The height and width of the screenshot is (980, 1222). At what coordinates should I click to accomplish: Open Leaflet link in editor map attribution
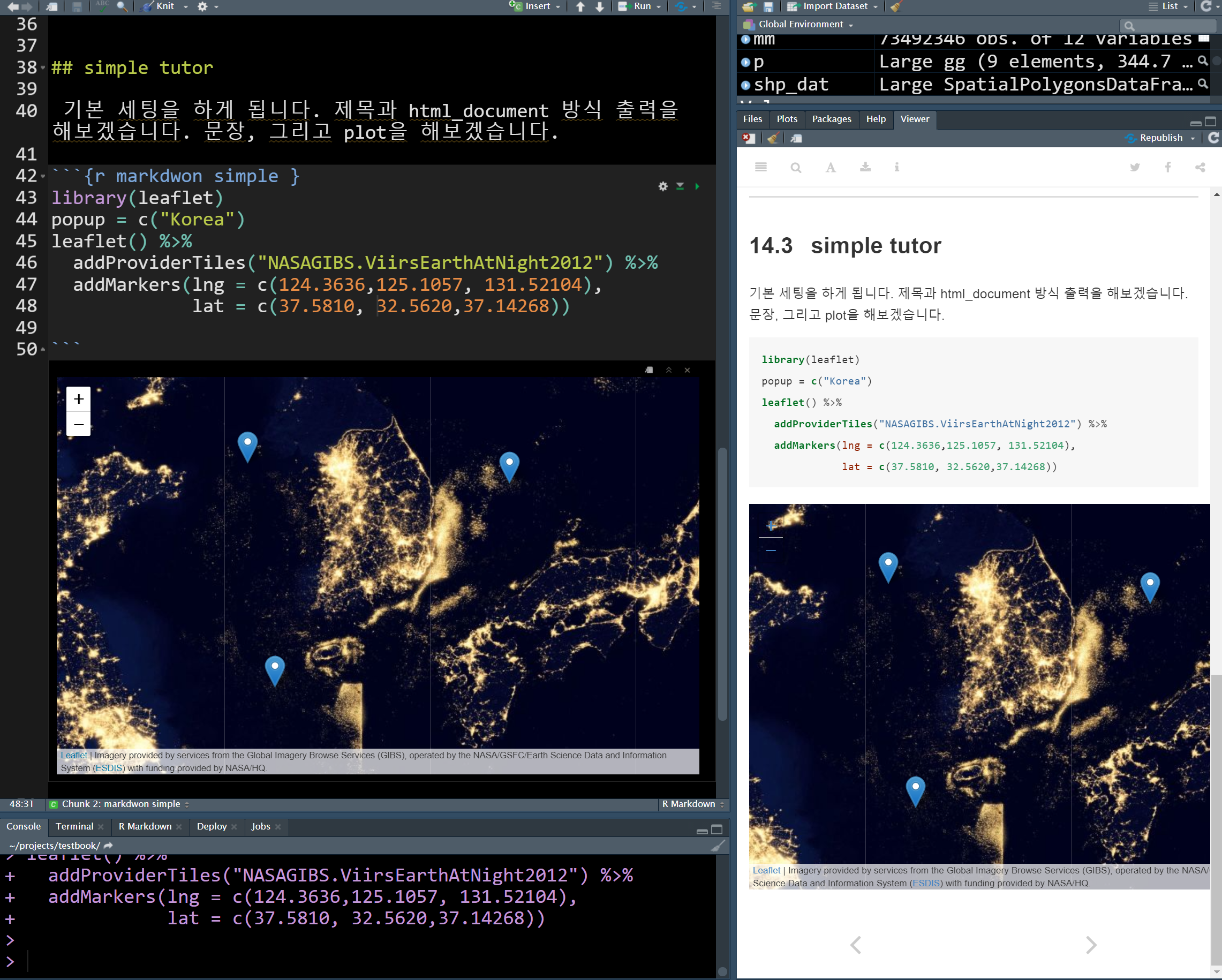(74, 755)
